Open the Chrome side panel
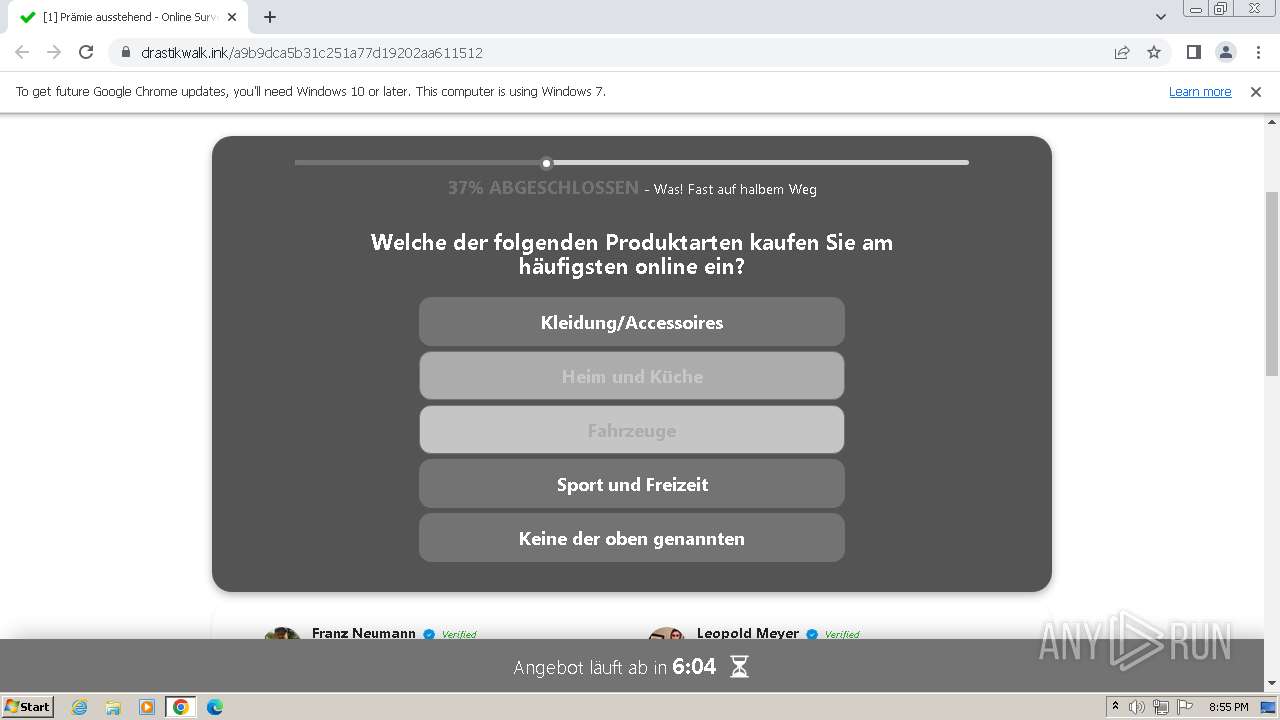The height and width of the screenshot is (720, 1280). coord(1193,52)
